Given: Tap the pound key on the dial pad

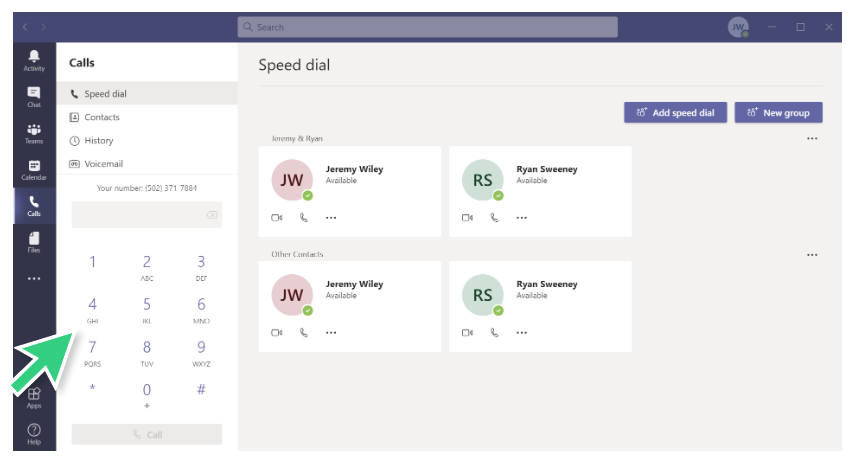Looking at the screenshot, I should coord(202,389).
